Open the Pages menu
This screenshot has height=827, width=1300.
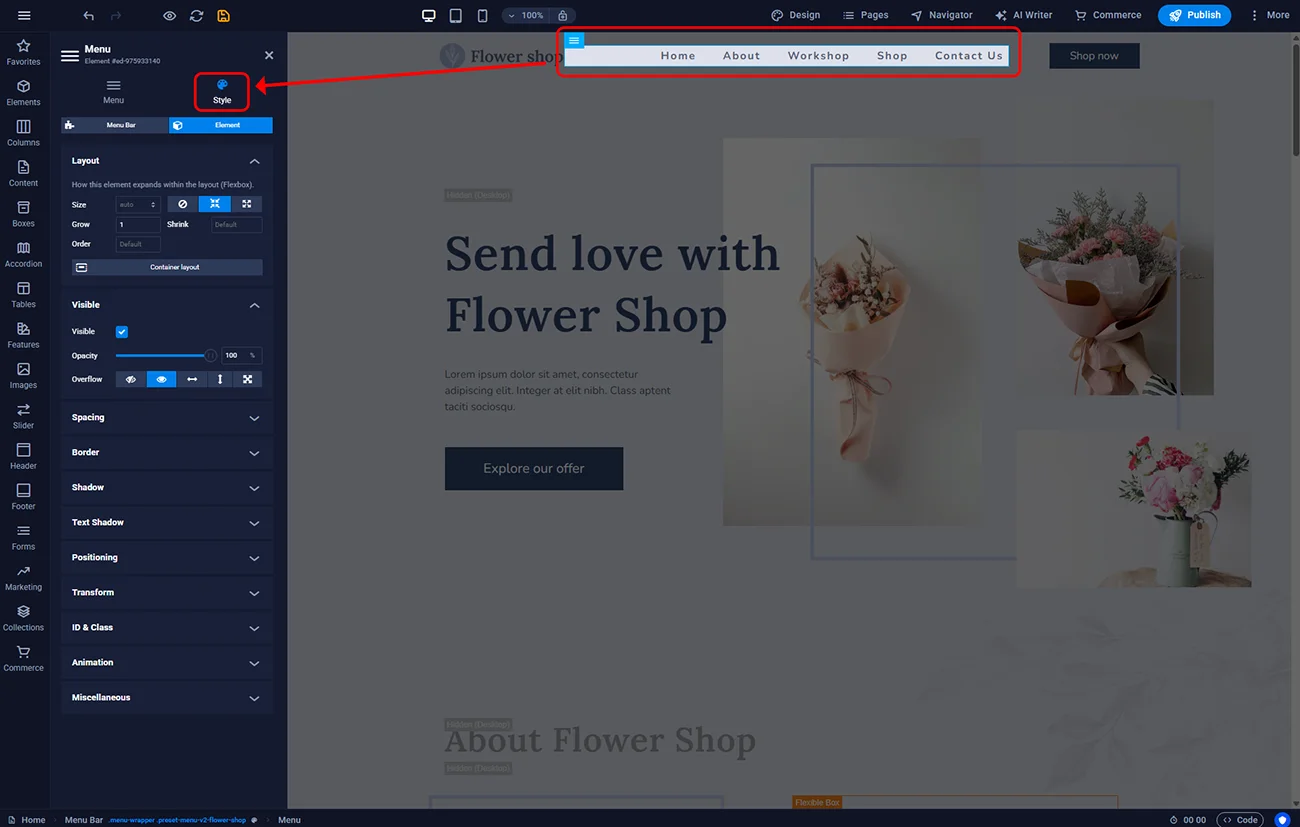coord(865,15)
